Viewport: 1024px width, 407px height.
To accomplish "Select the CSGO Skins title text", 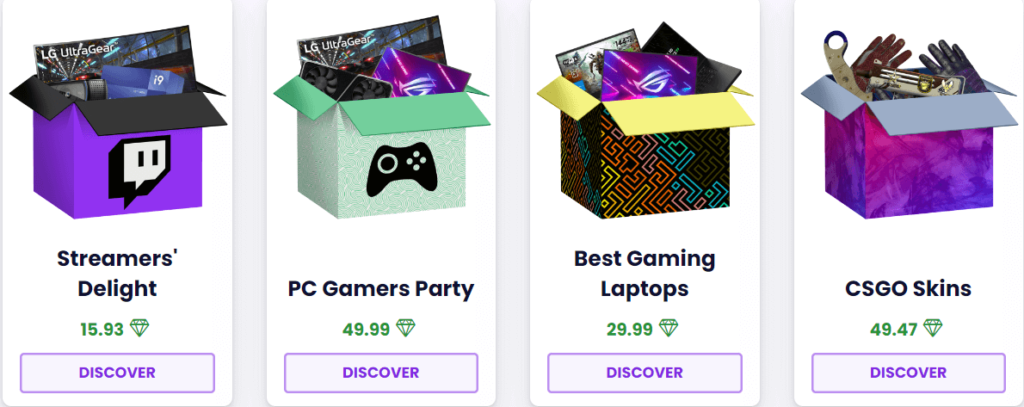I will click(x=908, y=288).
